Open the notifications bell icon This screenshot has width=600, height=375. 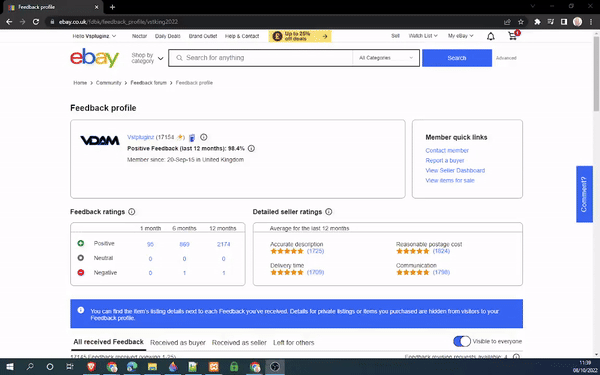491,36
